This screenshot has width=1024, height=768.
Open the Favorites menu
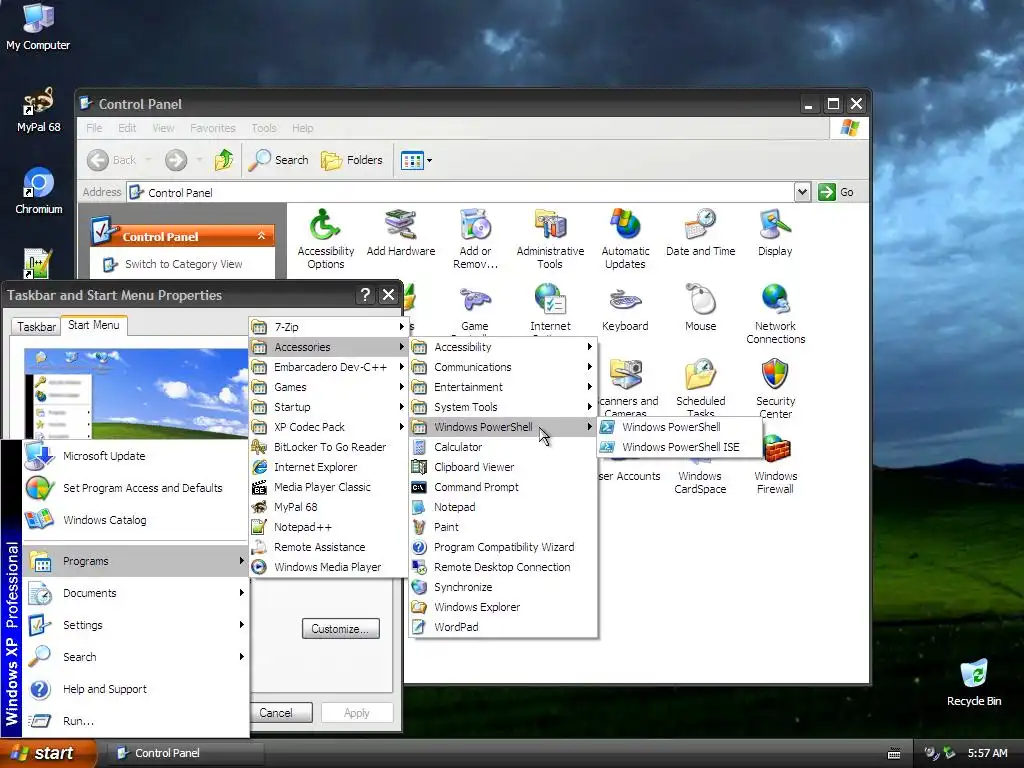click(212, 128)
